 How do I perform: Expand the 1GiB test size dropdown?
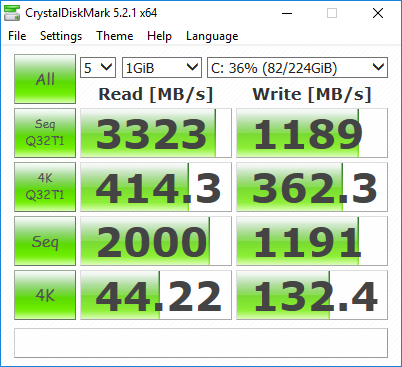tap(162, 68)
